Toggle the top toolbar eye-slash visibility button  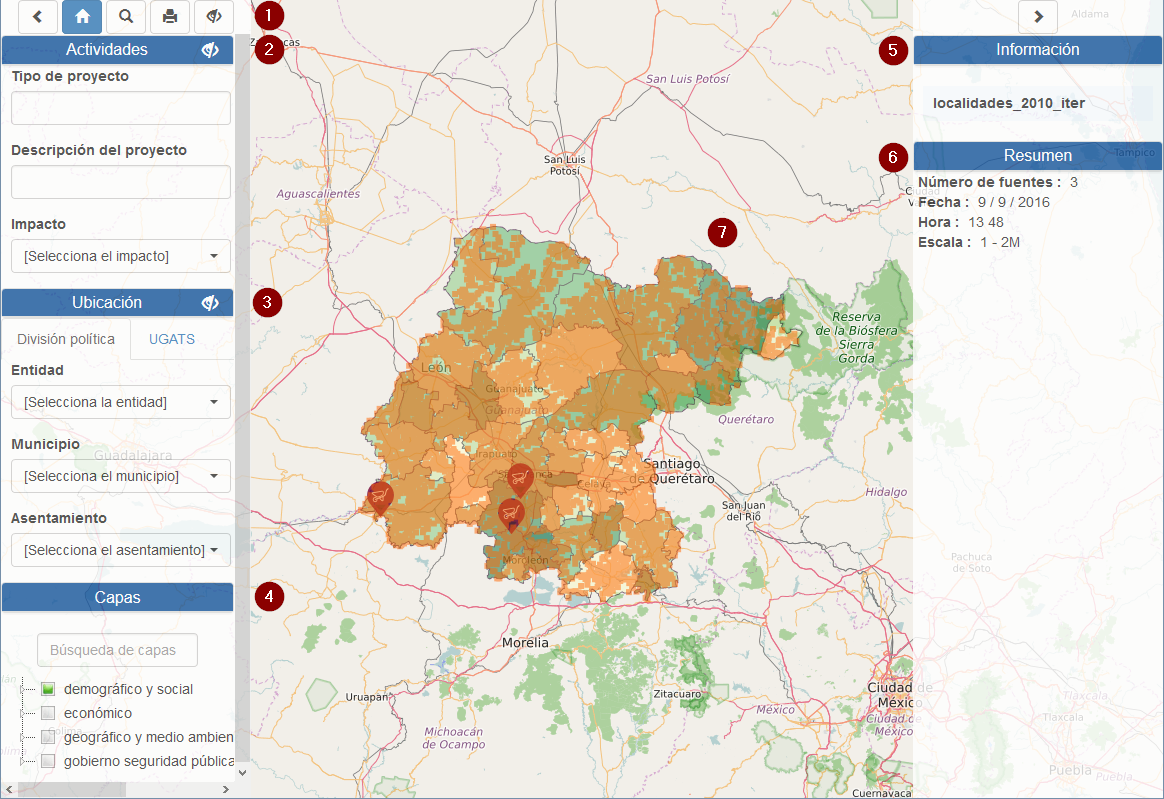click(x=214, y=16)
